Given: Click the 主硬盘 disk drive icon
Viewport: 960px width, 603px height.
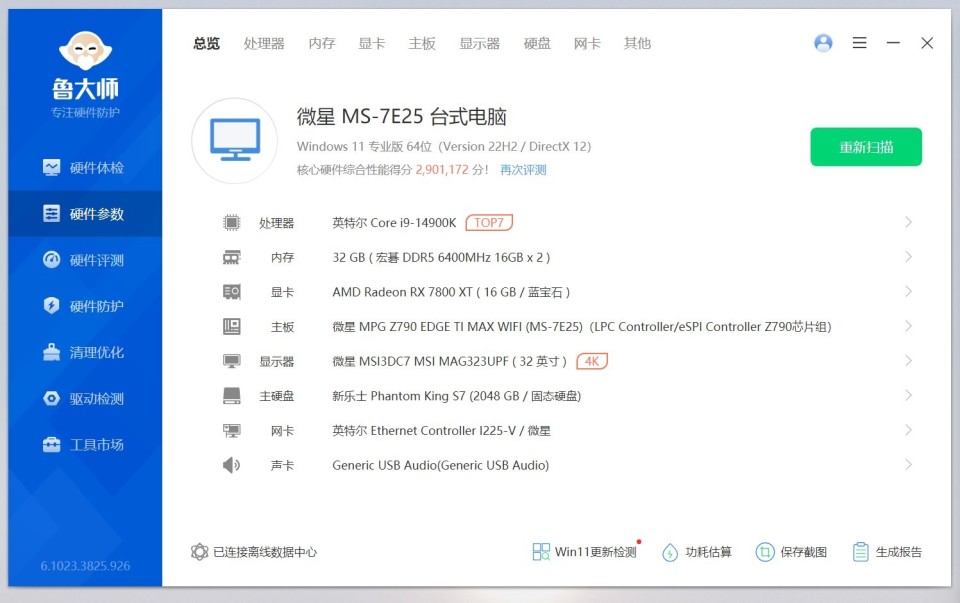Looking at the screenshot, I should [x=231, y=395].
